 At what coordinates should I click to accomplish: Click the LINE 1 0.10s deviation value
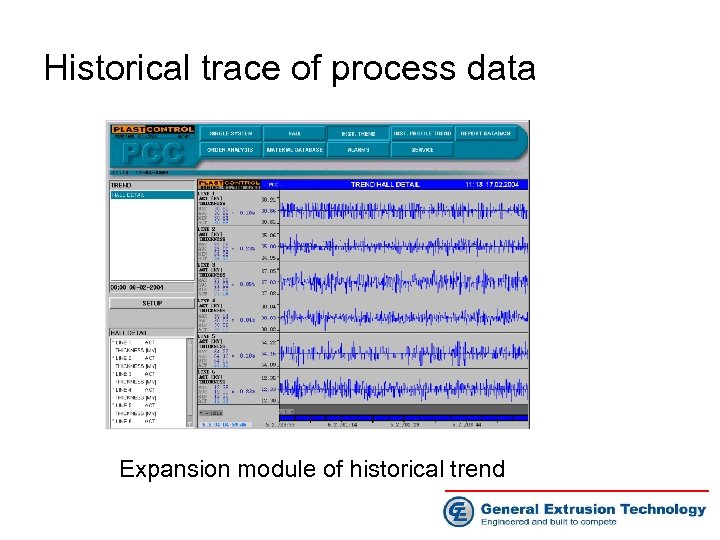click(247, 213)
